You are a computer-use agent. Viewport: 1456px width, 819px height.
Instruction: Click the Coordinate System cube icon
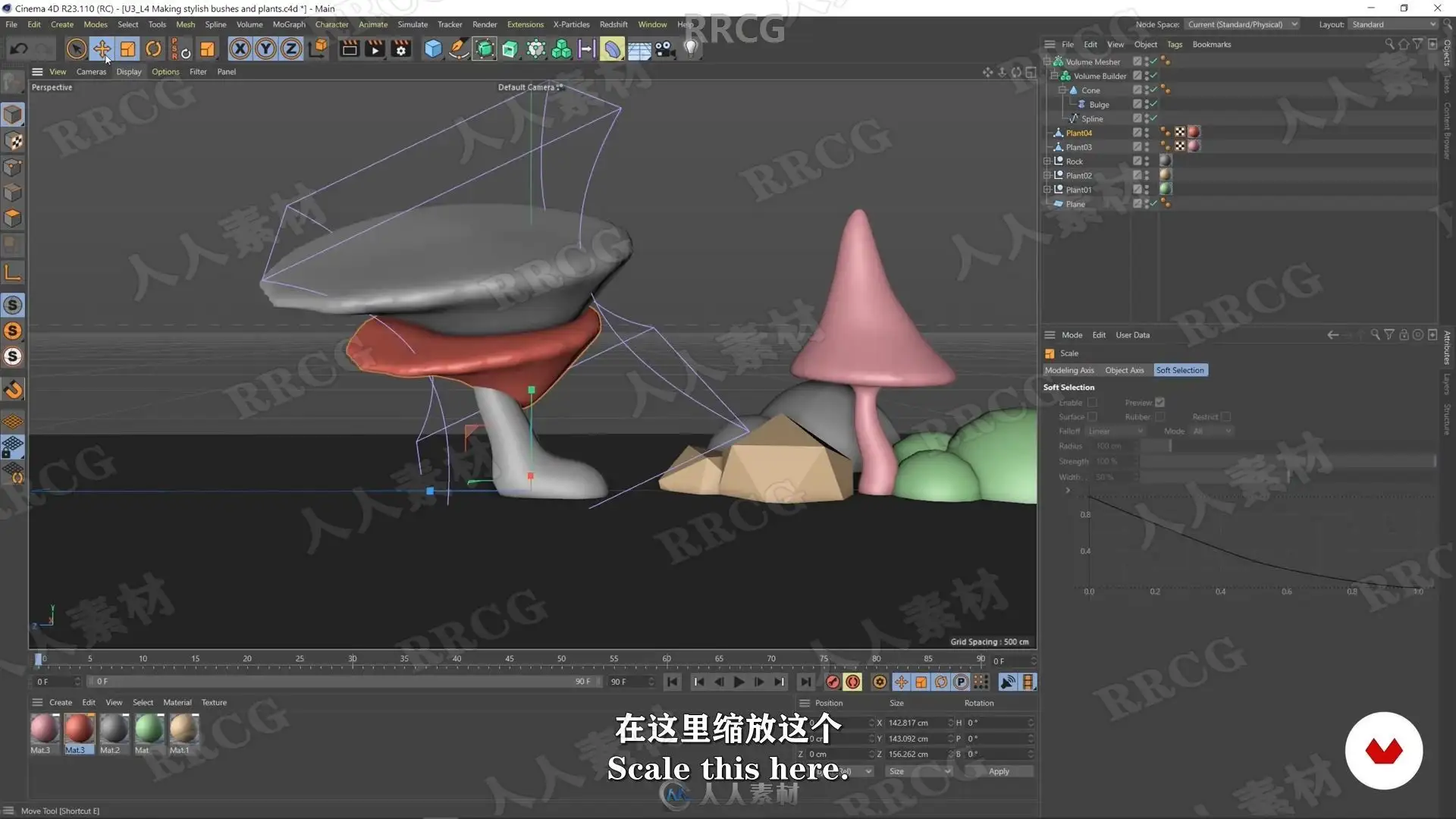click(x=319, y=49)
